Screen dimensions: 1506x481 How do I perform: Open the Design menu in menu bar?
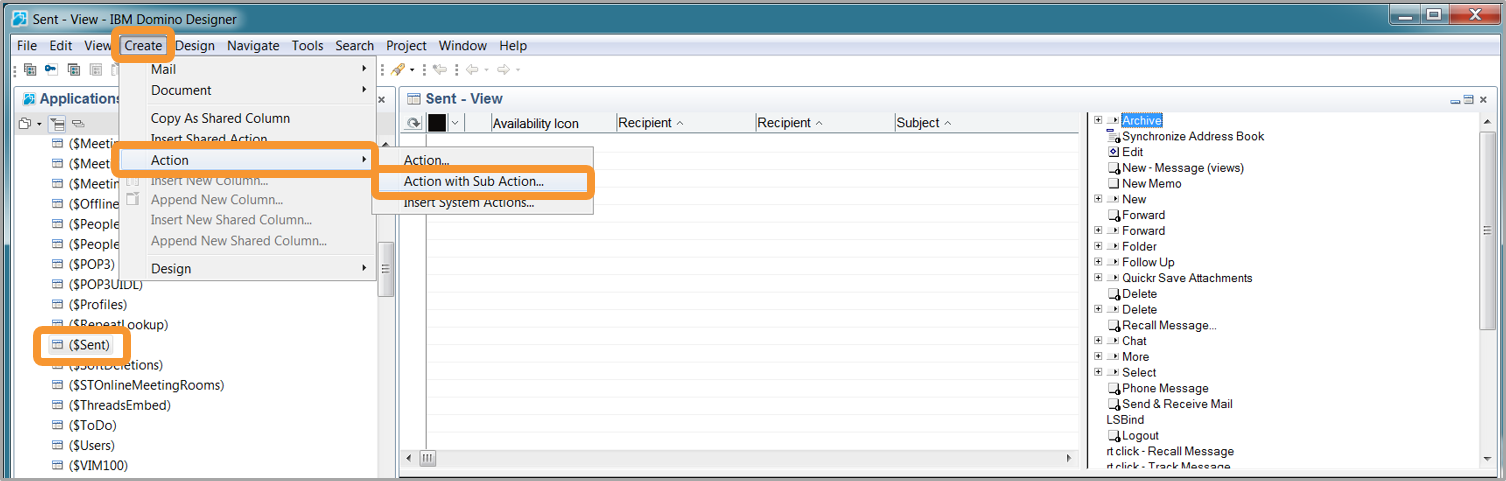195,46
